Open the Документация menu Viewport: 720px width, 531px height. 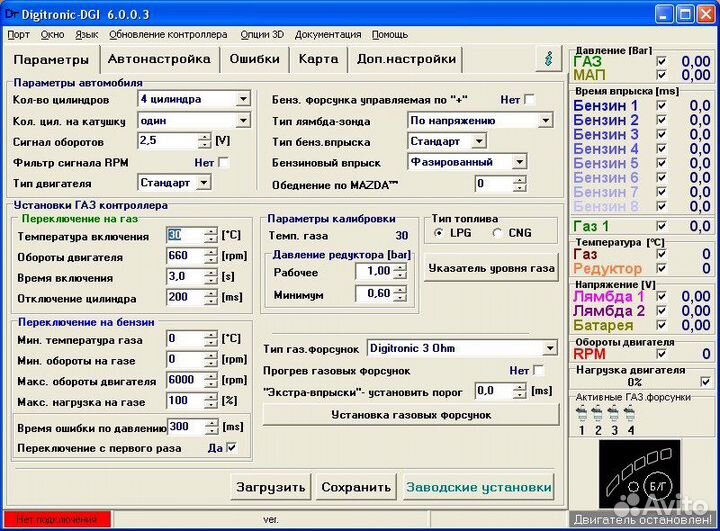tap(328, 34)
